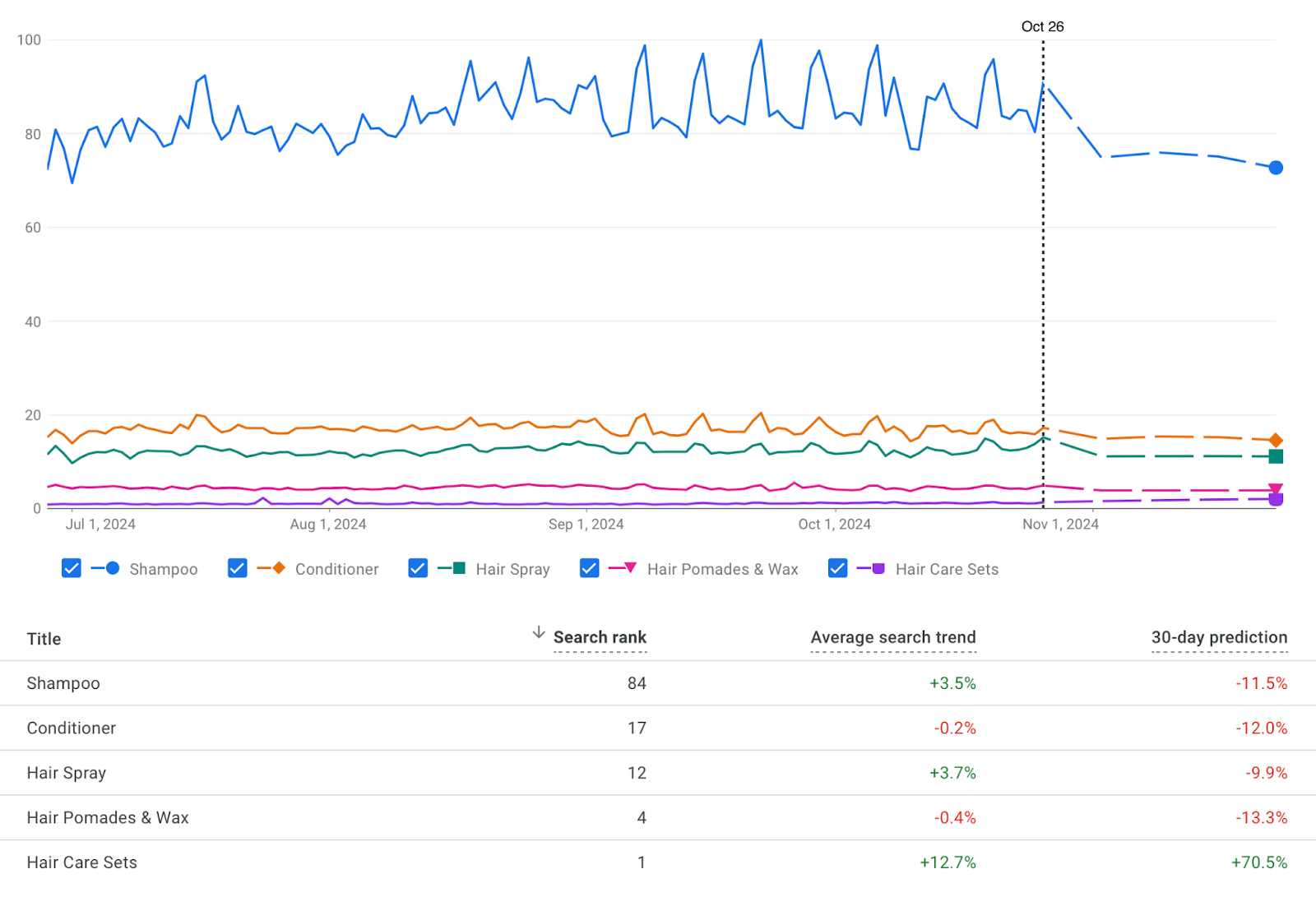The image size is (1316, 906).
Task: Open the Shampoo row in the table
Action: coord(63,682)
